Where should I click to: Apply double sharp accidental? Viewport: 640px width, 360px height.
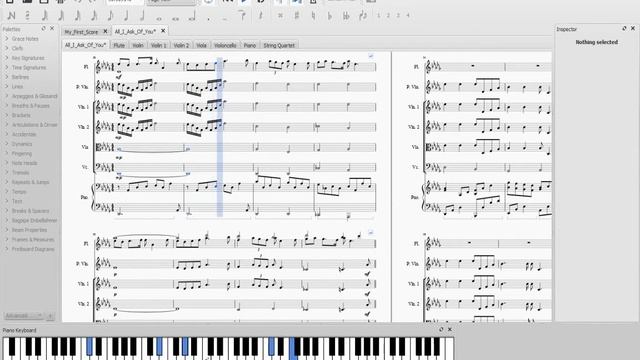[280, 16]
